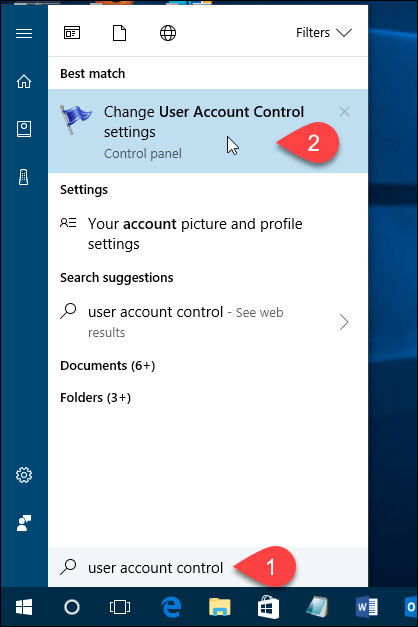This screenshot has width=418, height=627.
Task: Select the user account control web suggestion
Action: 200,322
